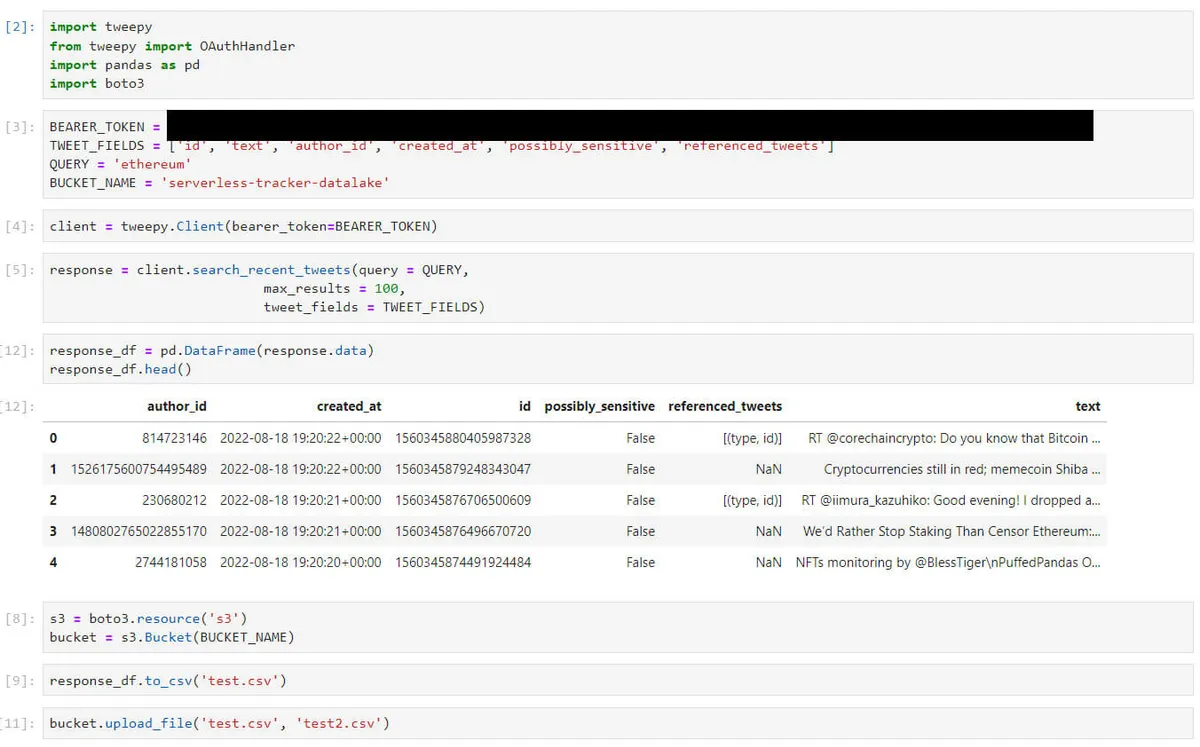Click author_id value 230680212
Image resolution: width=1200 pixels, height=747 pixels.
click(x=174, y=500)
